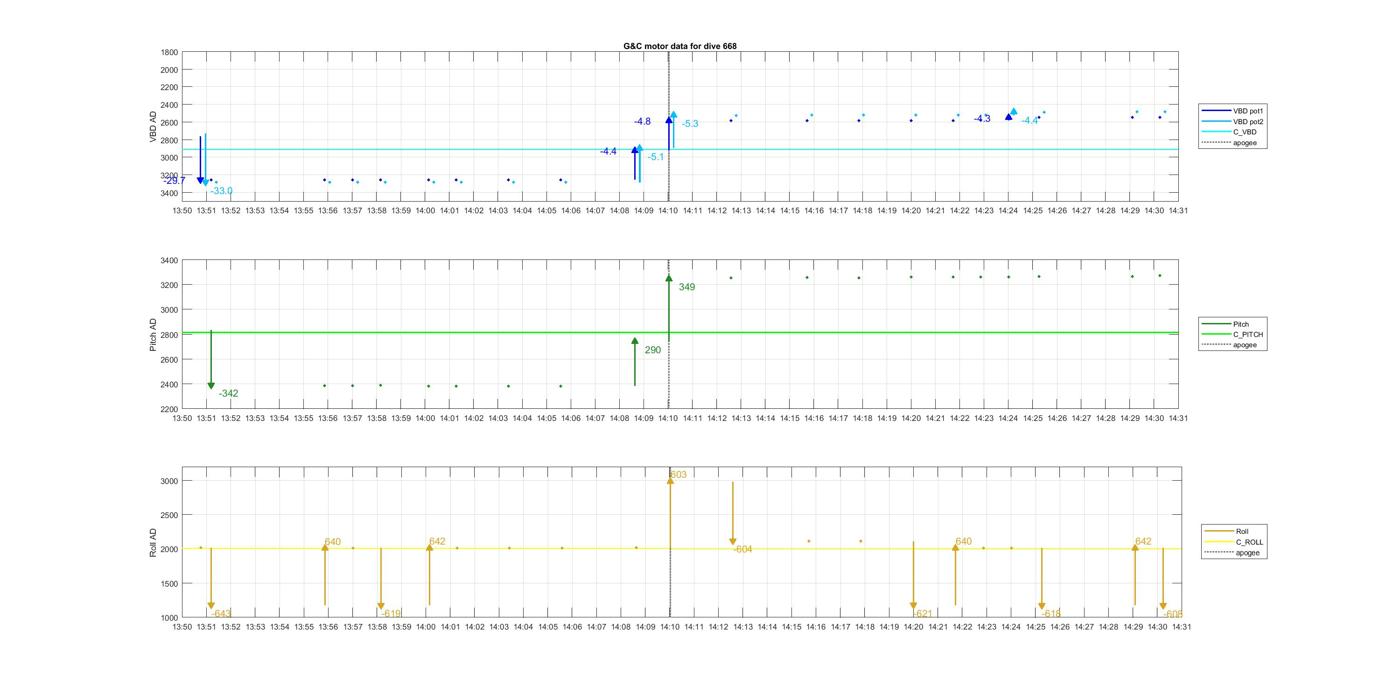The height and width of the screenshot is (693, 1400).
Task: Click the '-643' annotation in Roll plot
Action: pyautogui.click(x=222, y=614)
